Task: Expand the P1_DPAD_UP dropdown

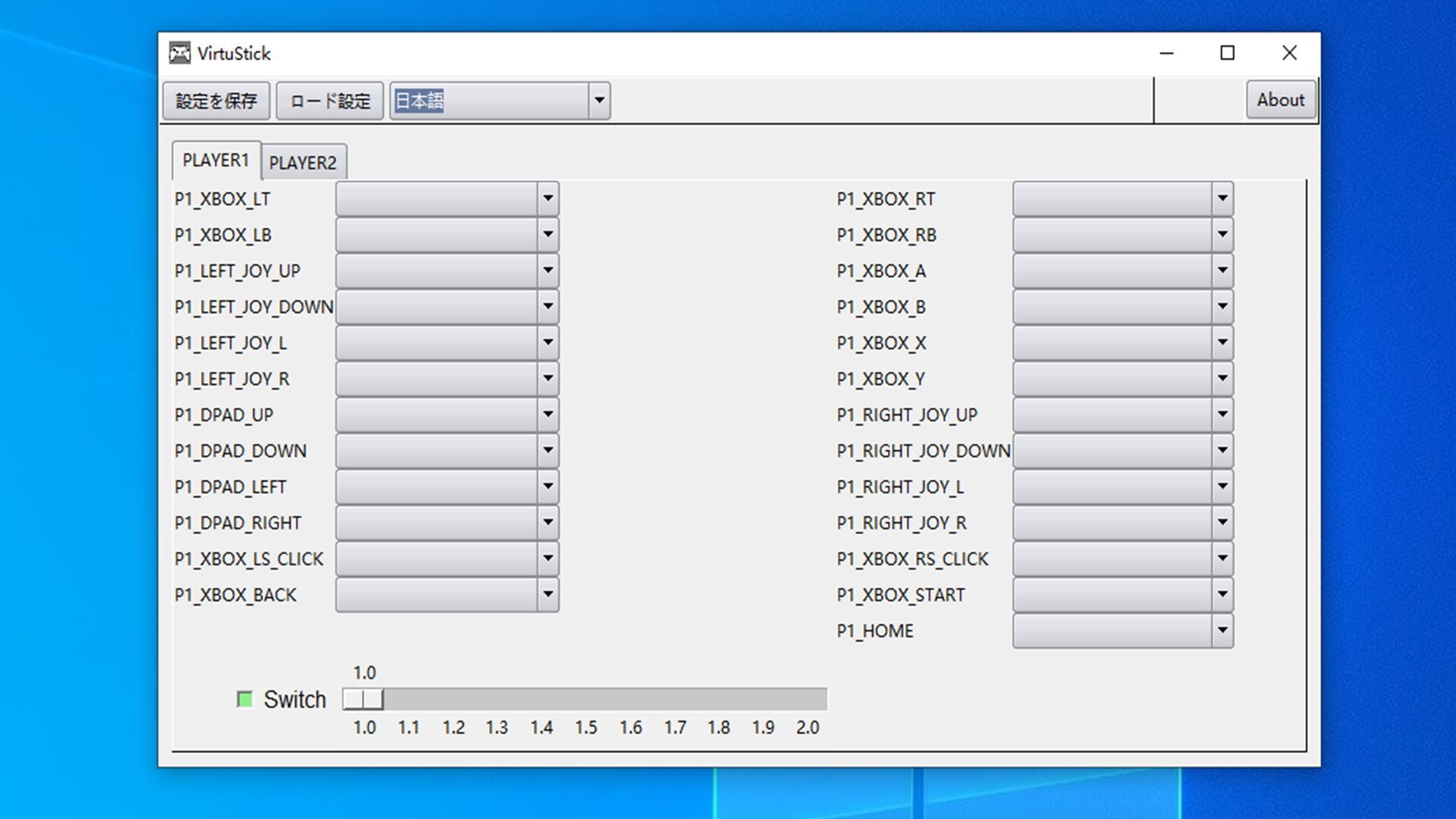Action: [548, 414]
